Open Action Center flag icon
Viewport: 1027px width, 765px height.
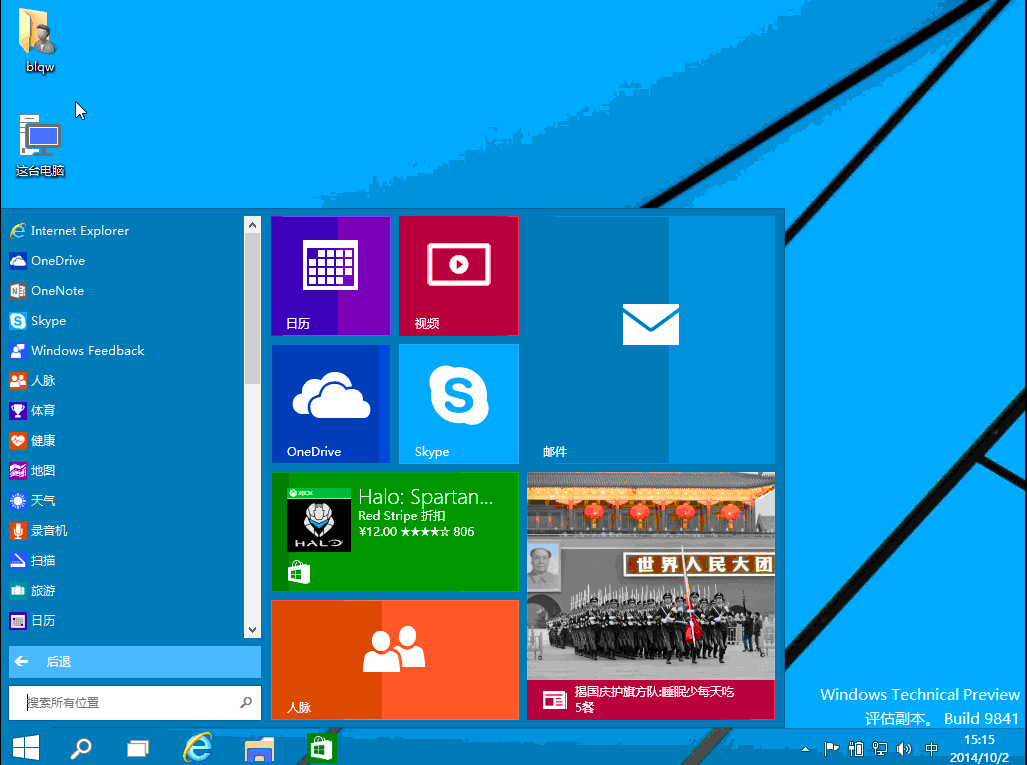tap(831, 748)
